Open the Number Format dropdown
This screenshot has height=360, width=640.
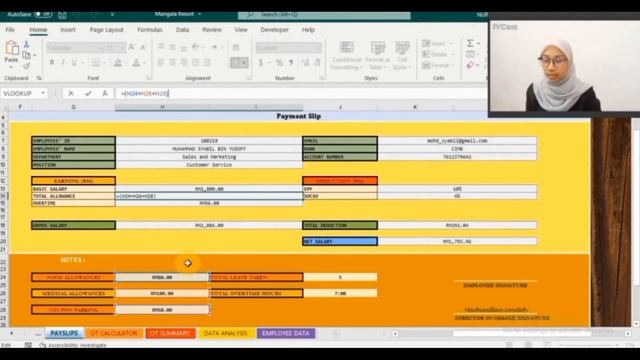tap(288, 48)
